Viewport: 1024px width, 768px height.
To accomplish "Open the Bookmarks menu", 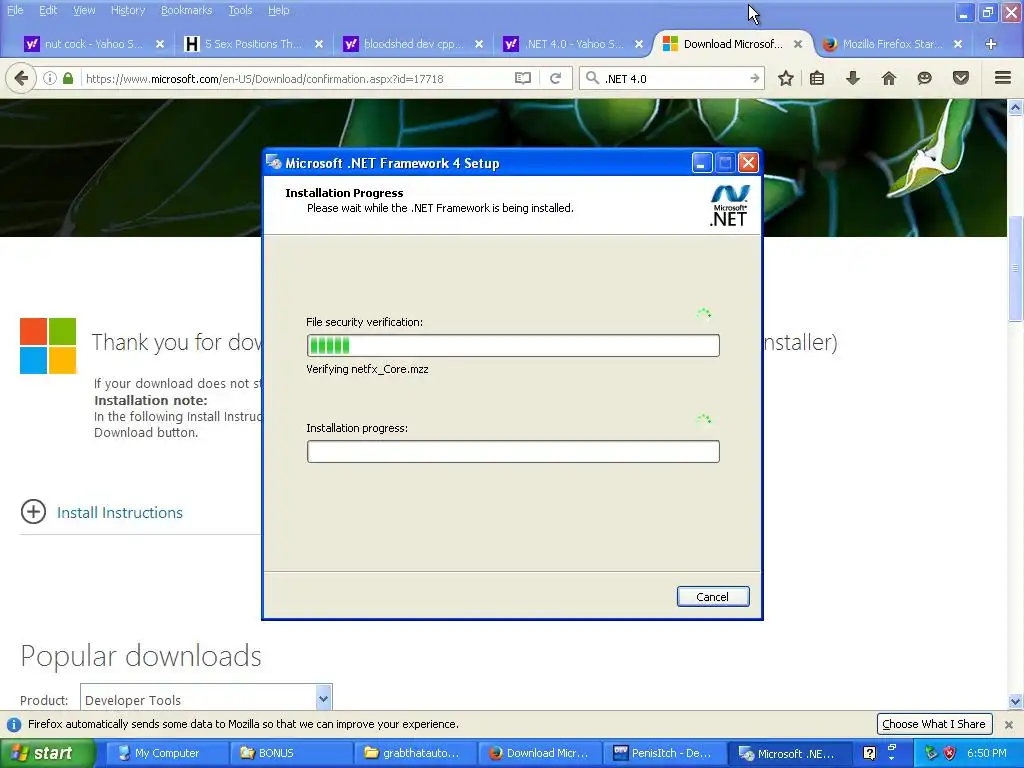I will tap(186, 10).
